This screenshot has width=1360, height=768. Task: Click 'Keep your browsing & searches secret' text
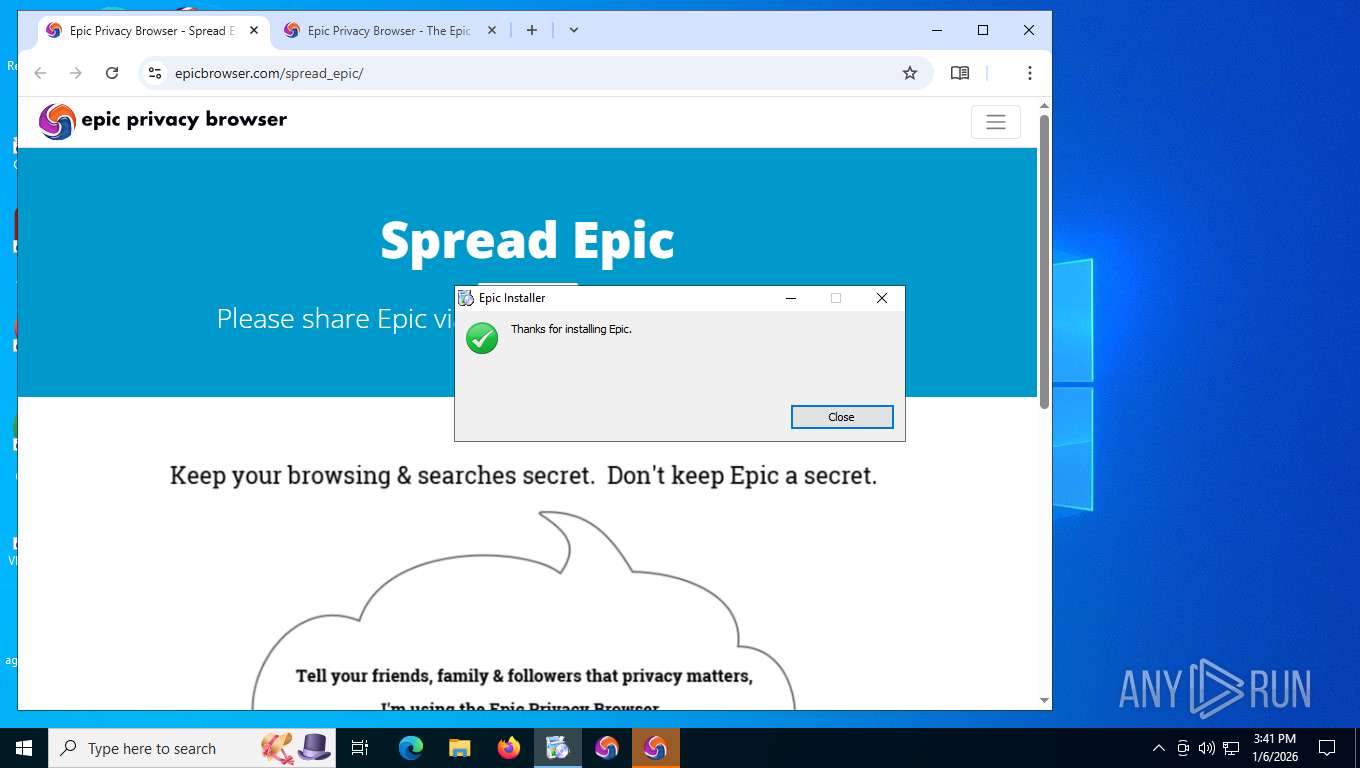point(384,475)
